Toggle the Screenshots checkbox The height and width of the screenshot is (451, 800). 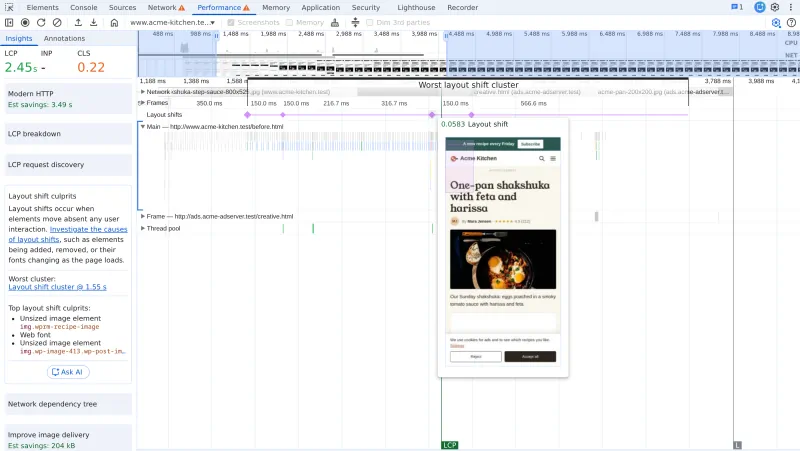[231, 22]
